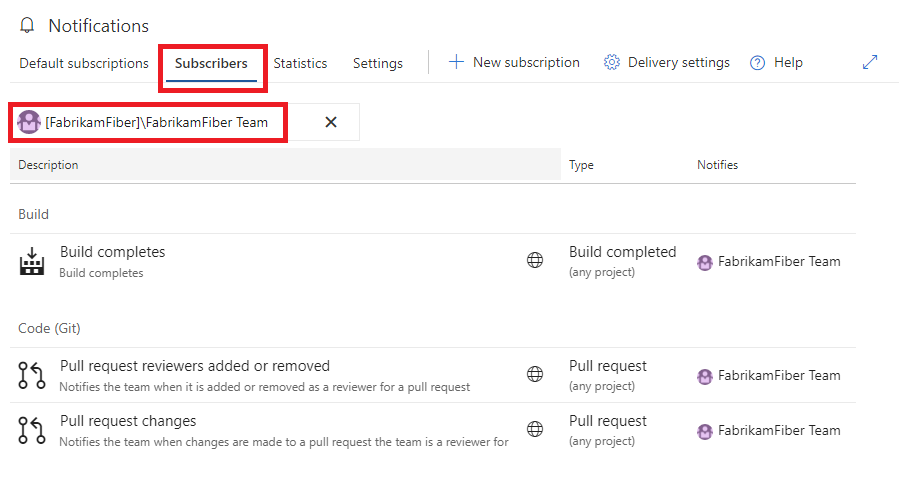Screen dimensions: 899x482
Task: Create a New subscription
Action: pos(514,62)
